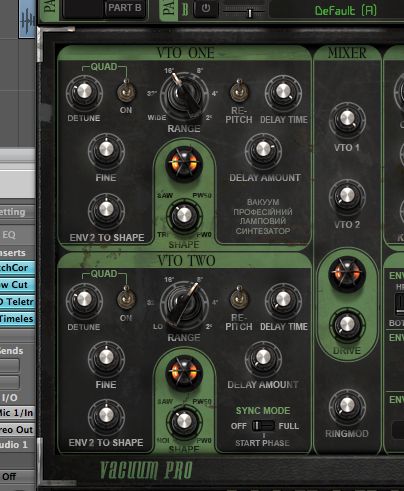Click the VTO One Env 2 To Shape knob

click(x=106, y=210)
